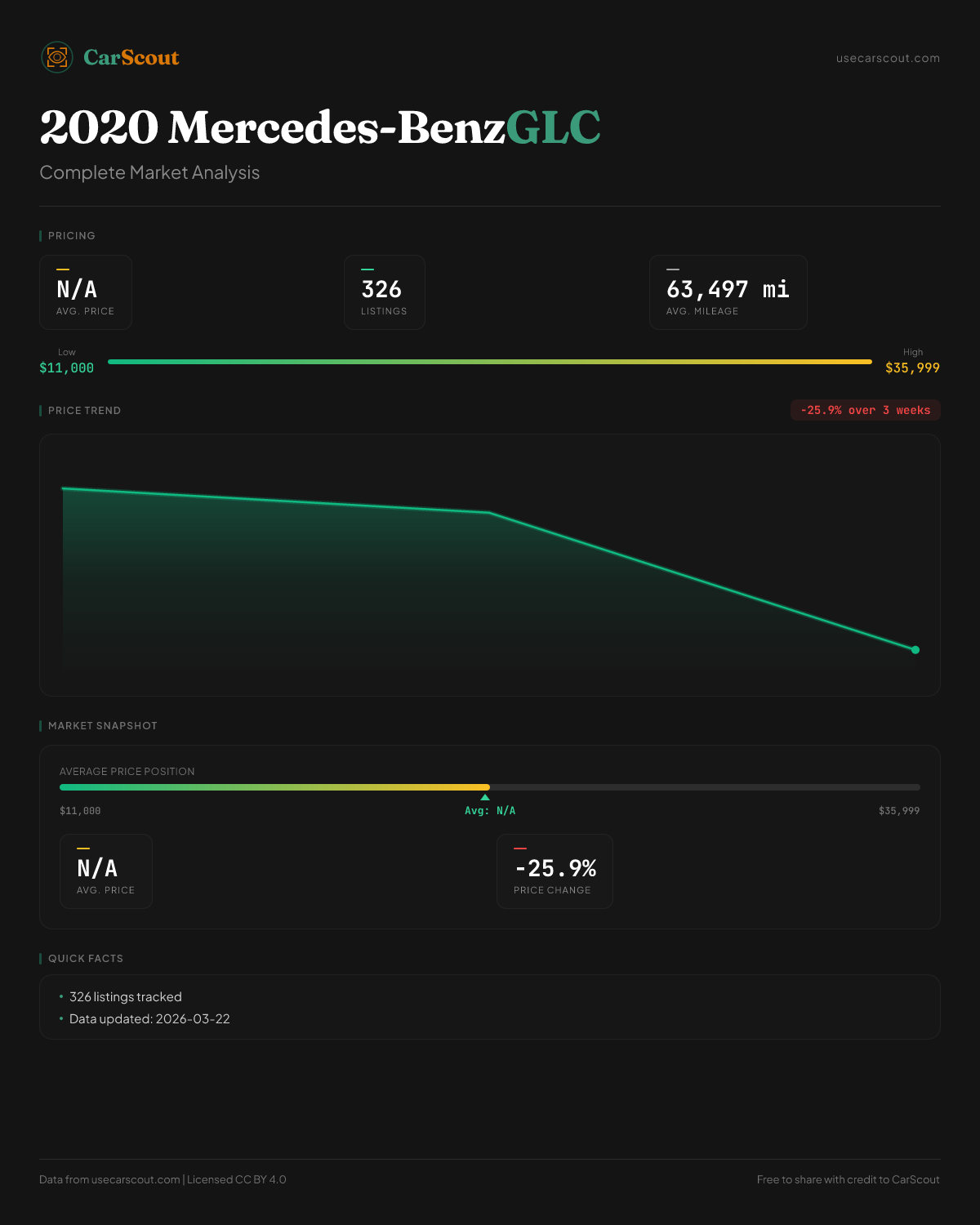
Task: Click the Average Price Position progress bar
Action: tap(490, 787)
